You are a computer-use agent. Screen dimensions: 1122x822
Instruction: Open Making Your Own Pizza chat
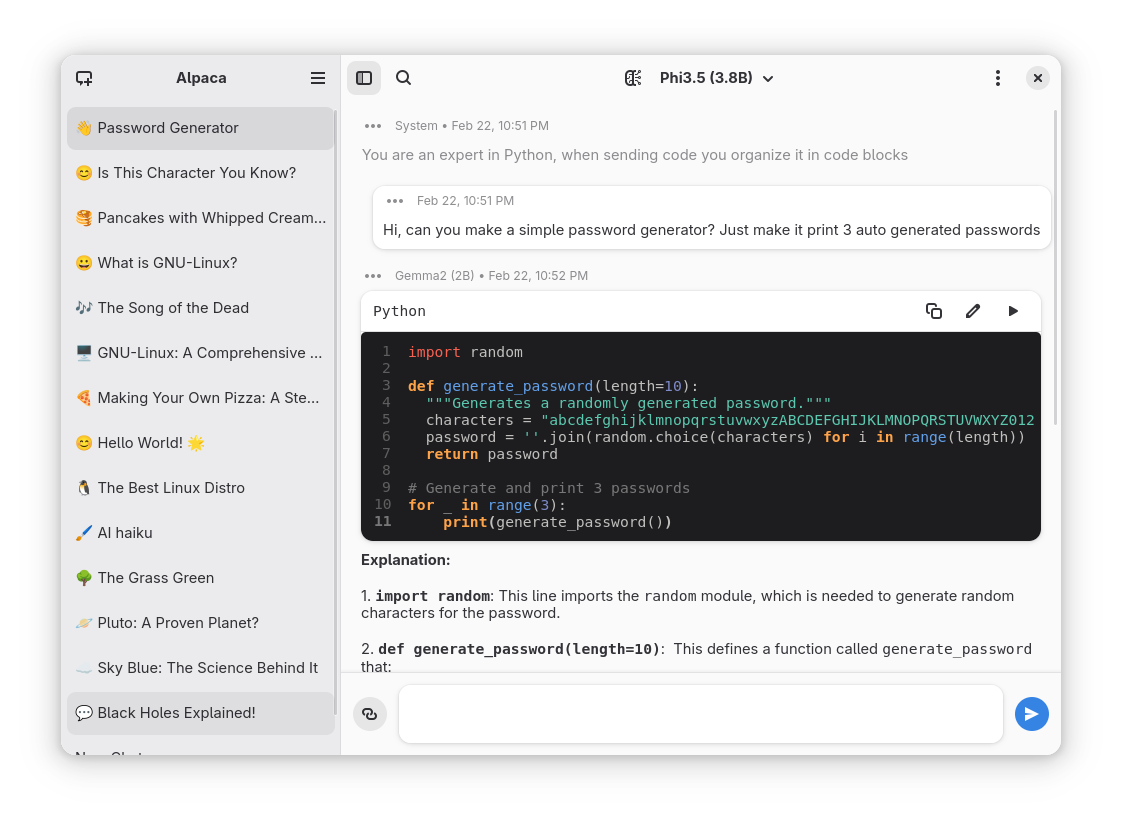[x=200, y=398]
